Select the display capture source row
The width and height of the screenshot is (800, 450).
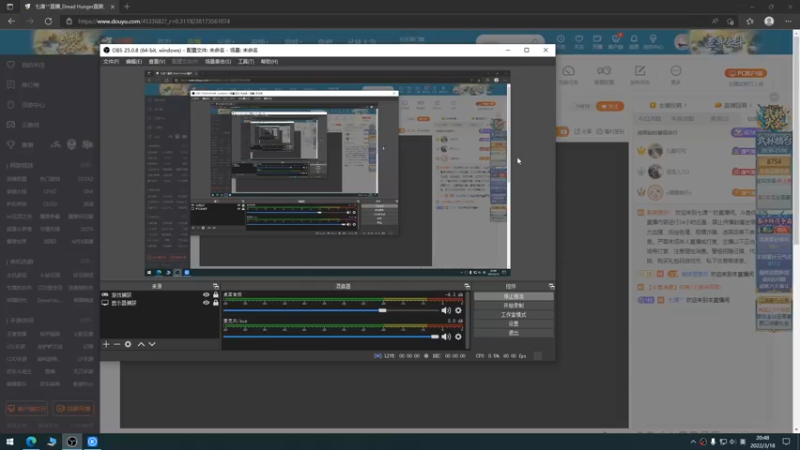pyautogui.click(x=160, y=303)
